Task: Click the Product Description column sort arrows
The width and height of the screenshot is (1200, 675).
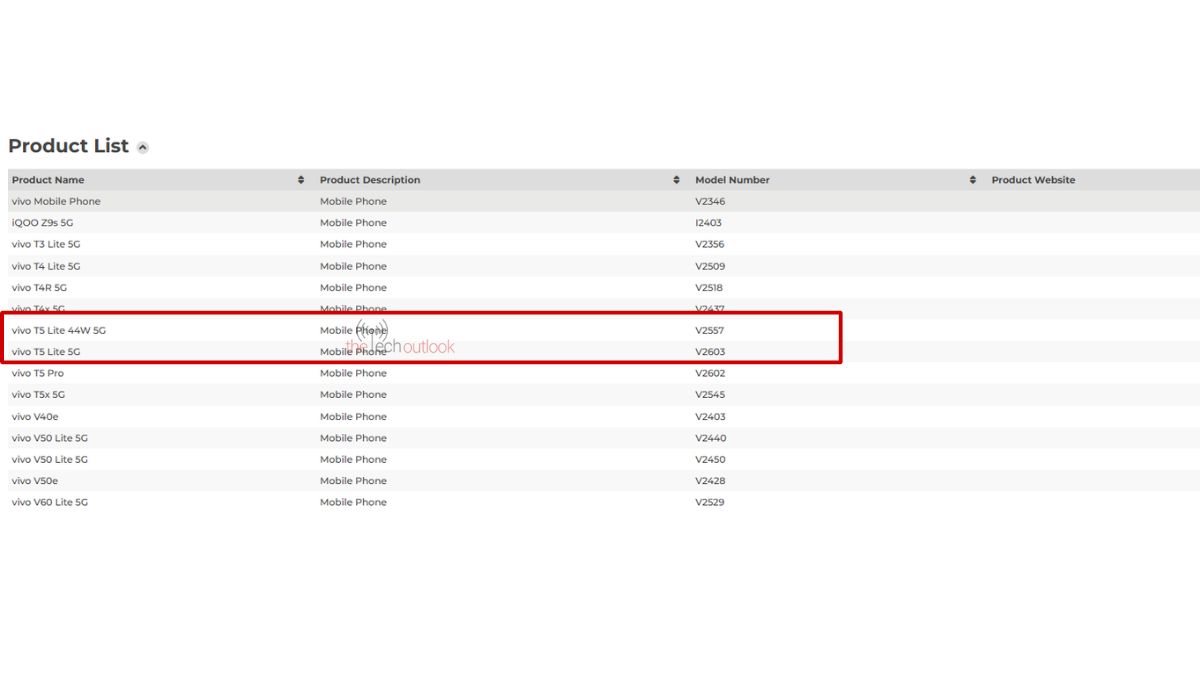Action: pos(677,180)
